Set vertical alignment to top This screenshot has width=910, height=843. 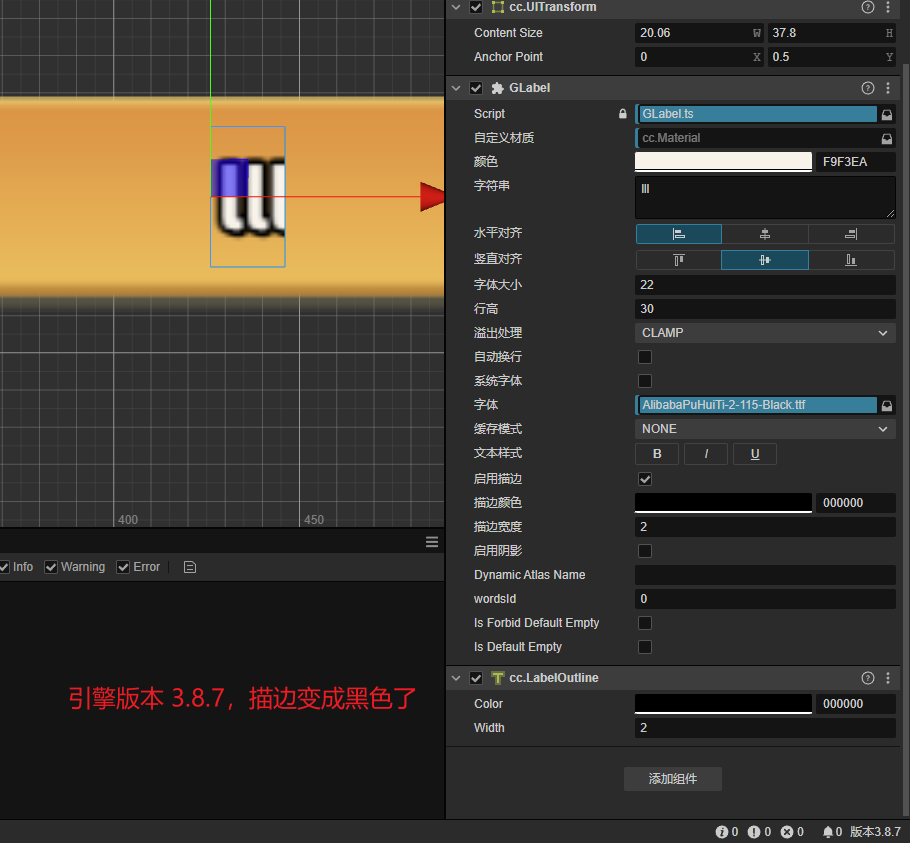point(678,259)
